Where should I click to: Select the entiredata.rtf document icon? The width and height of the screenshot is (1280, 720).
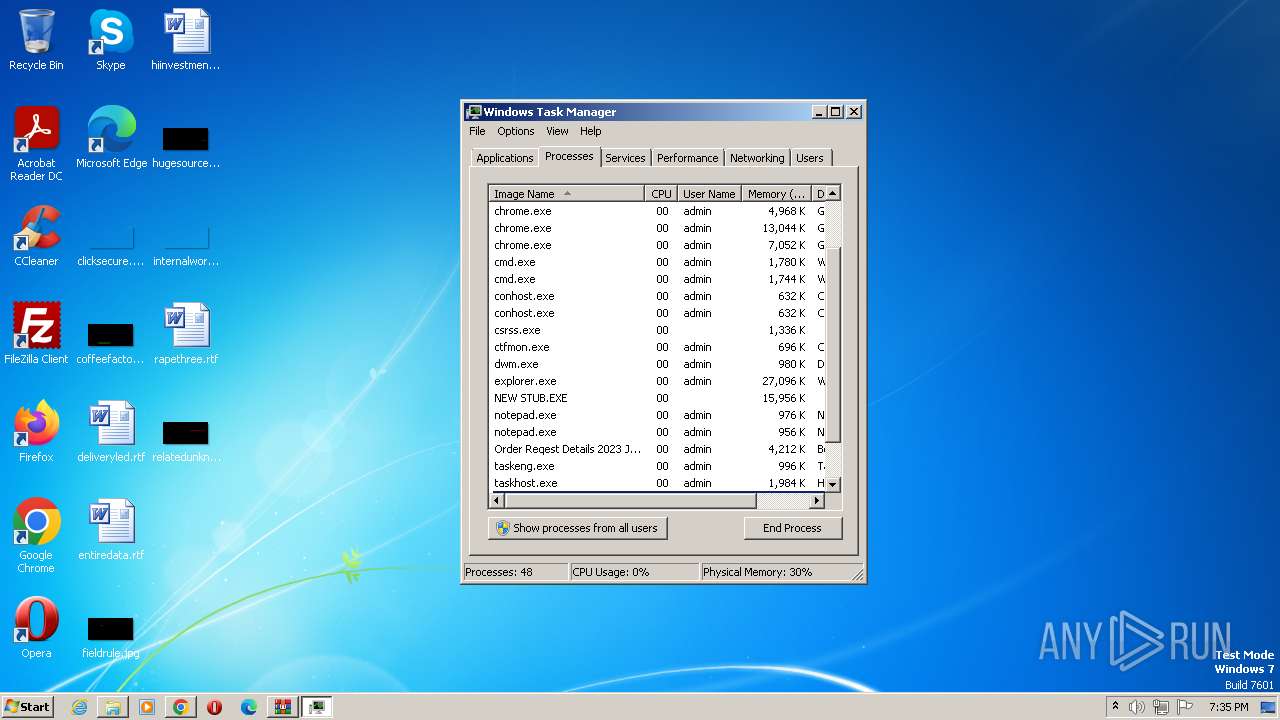point(111,530)
